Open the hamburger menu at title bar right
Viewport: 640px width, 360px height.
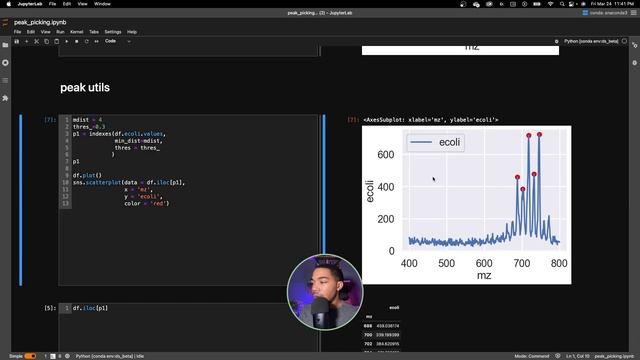coord(633,13)
